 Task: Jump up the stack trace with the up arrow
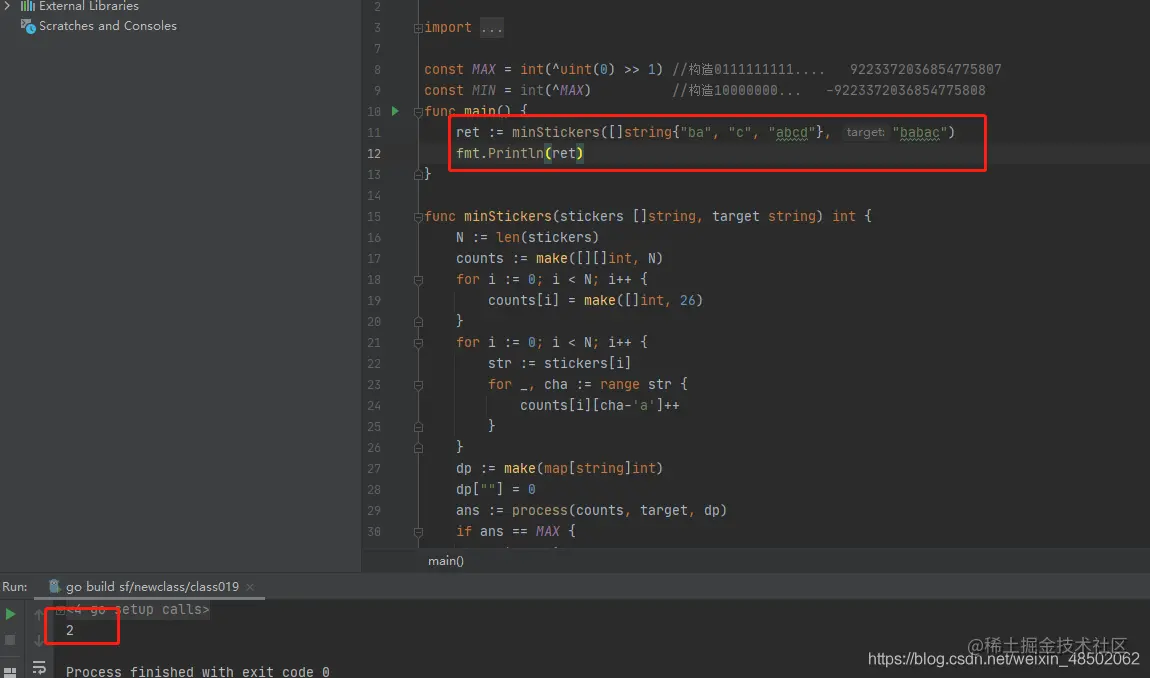39,613
